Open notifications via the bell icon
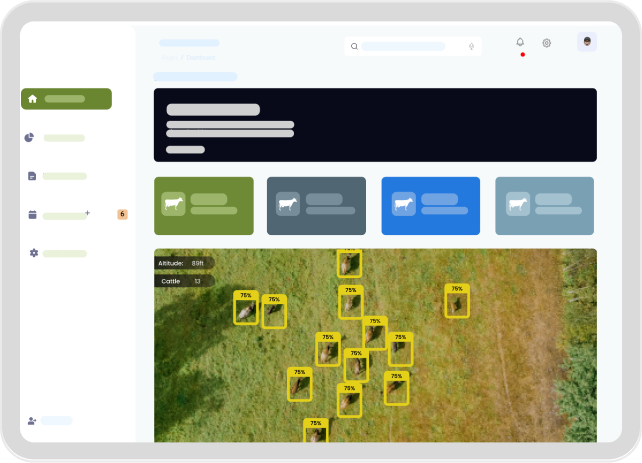 [x=520, y=43]
